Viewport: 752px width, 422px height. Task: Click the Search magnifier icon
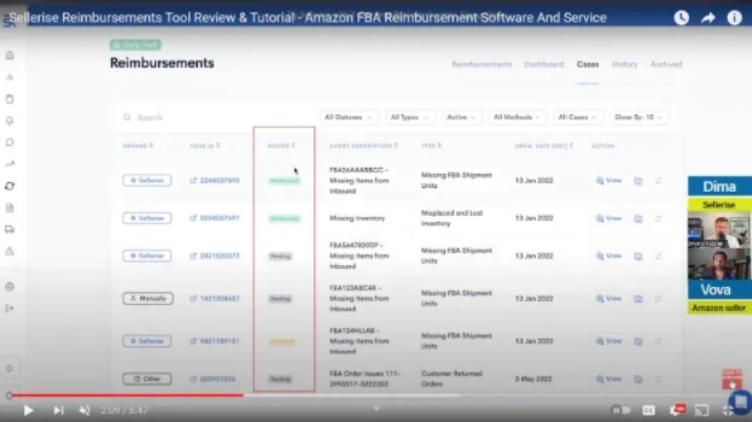tap(127, 117)
